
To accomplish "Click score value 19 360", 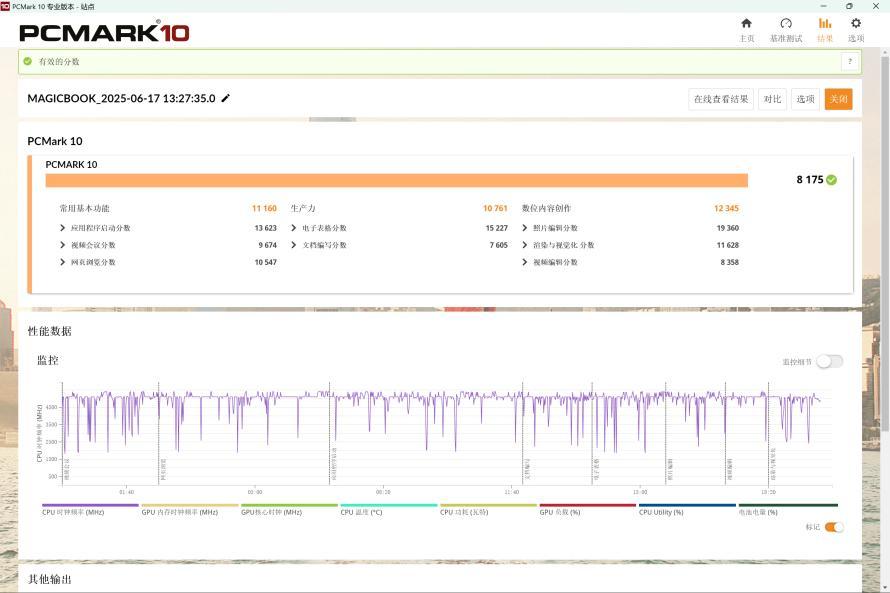I will point(727,228).
